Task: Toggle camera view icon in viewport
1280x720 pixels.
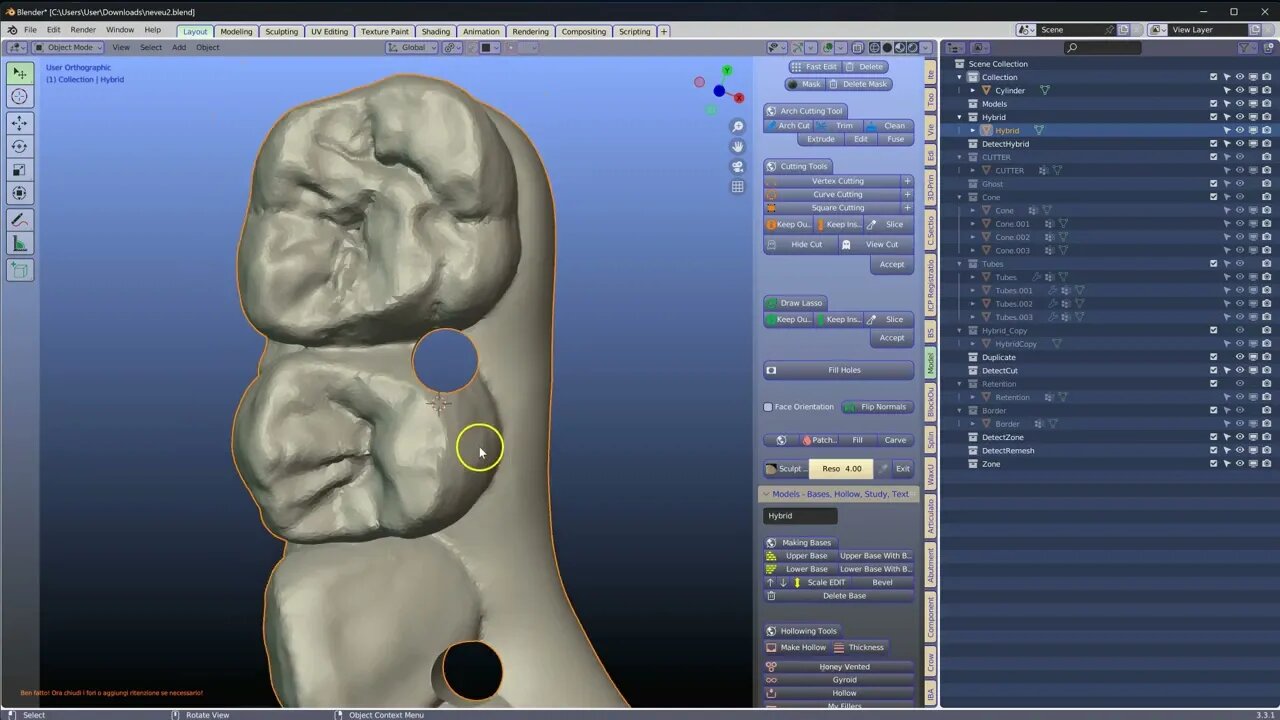Action: 737,166
